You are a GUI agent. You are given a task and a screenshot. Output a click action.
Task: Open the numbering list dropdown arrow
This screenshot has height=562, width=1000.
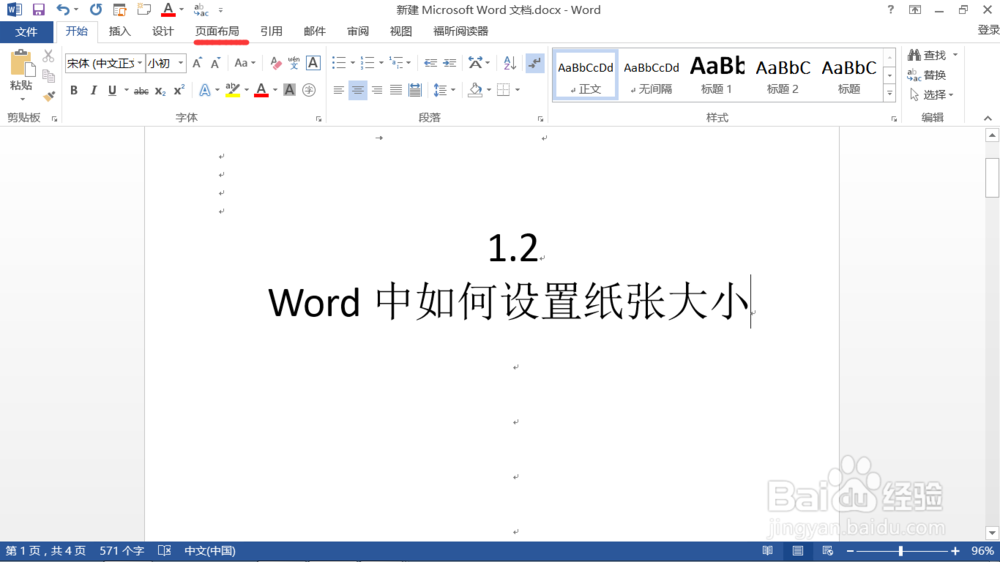(381, 63)
